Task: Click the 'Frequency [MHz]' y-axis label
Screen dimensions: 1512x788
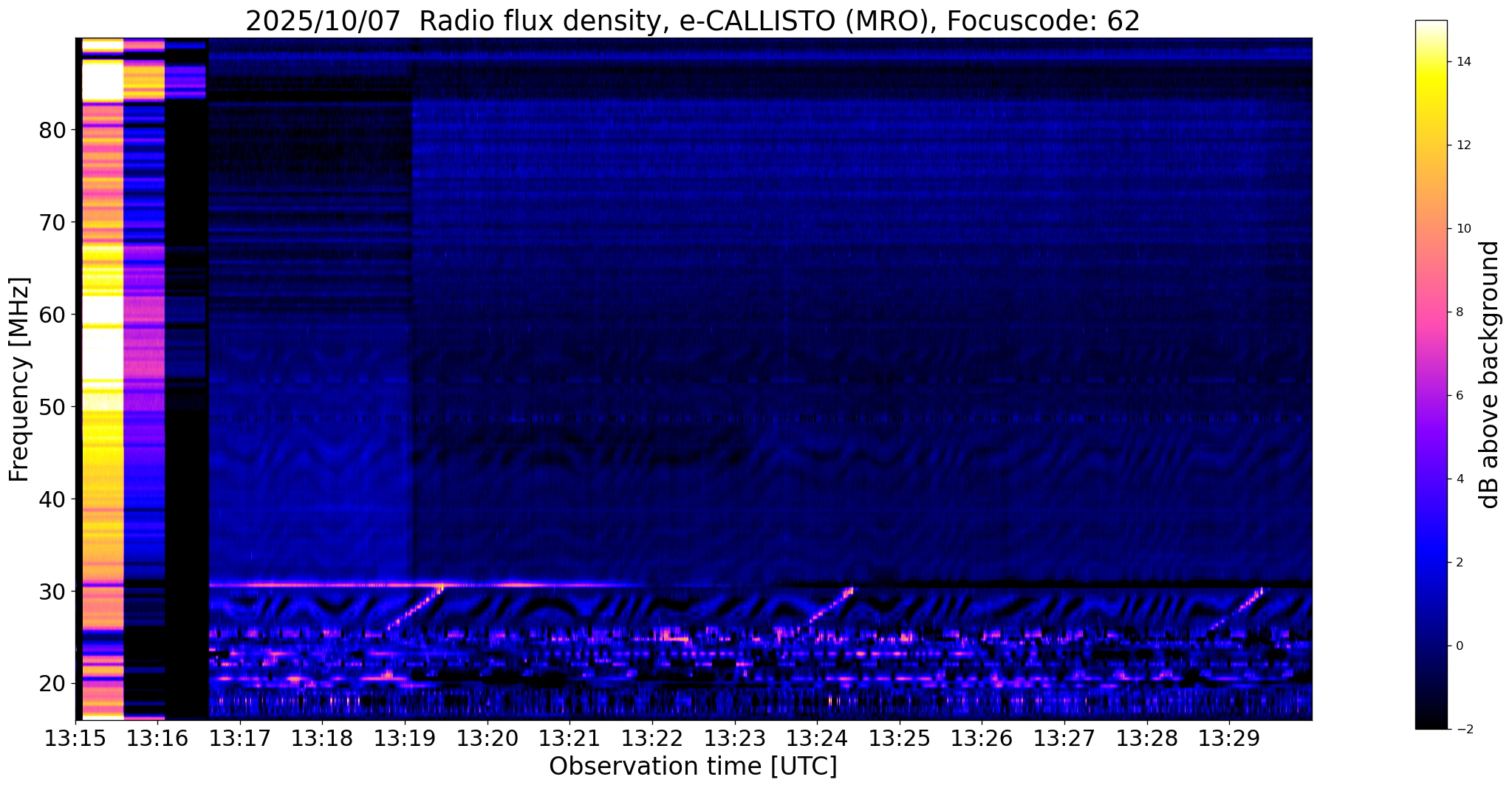Action: (x=19, y=380)
